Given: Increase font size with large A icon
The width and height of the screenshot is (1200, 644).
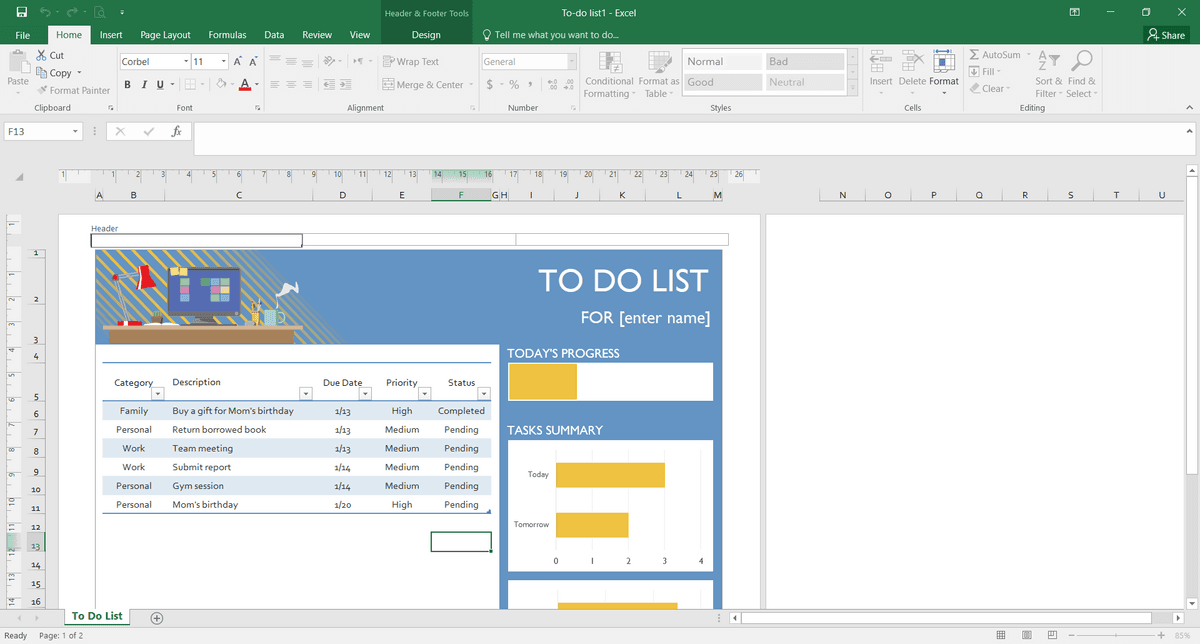Looking at the screenshot, I should pos(239,62).
